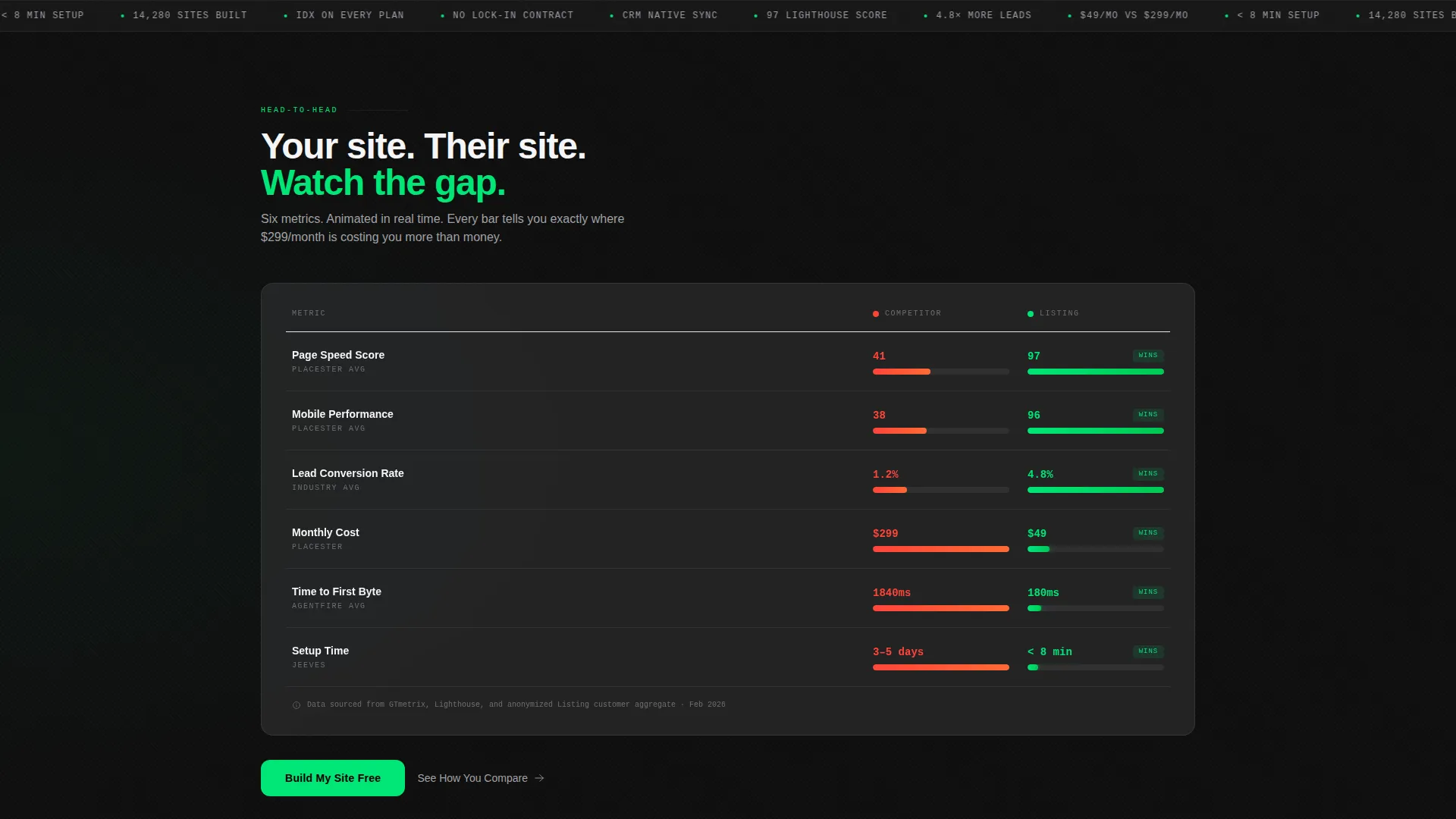This screenshot has width=1456, height=819.
Task: Click the WINS badge in Time to First Byte row
Action: 1148,591
